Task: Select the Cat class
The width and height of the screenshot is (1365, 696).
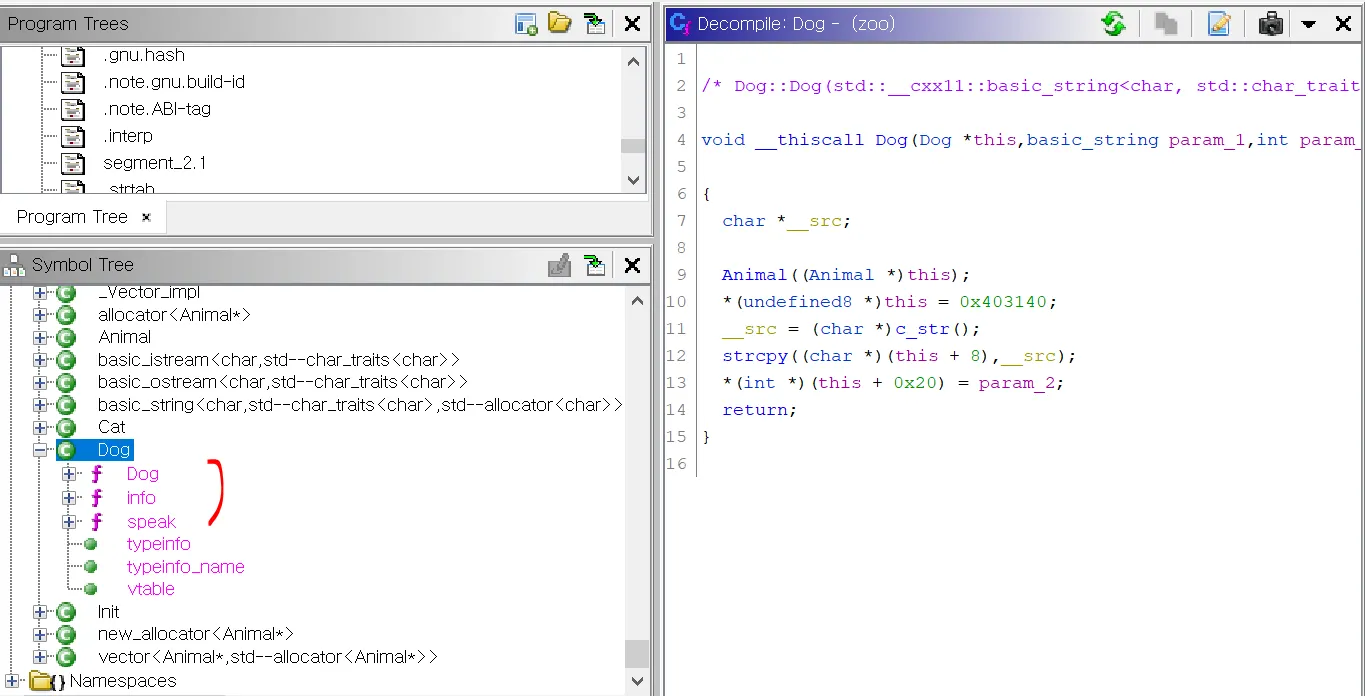Action: click(111, 427)
